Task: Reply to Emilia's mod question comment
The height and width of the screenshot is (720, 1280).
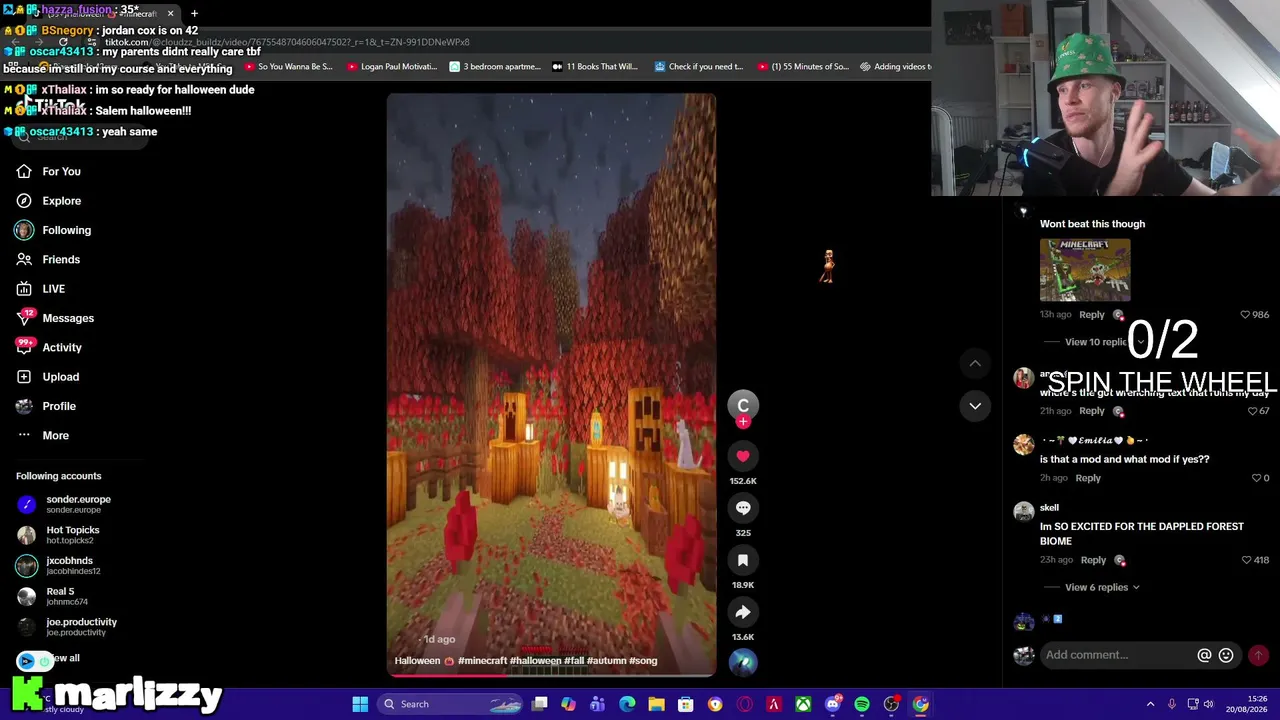Action: click(1088, 478)
